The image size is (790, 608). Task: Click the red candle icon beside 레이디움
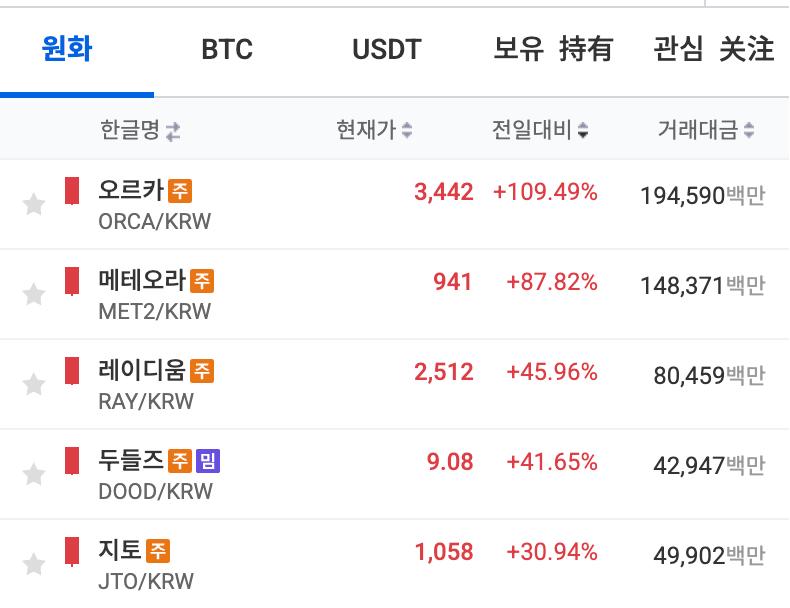click(72, 370)
